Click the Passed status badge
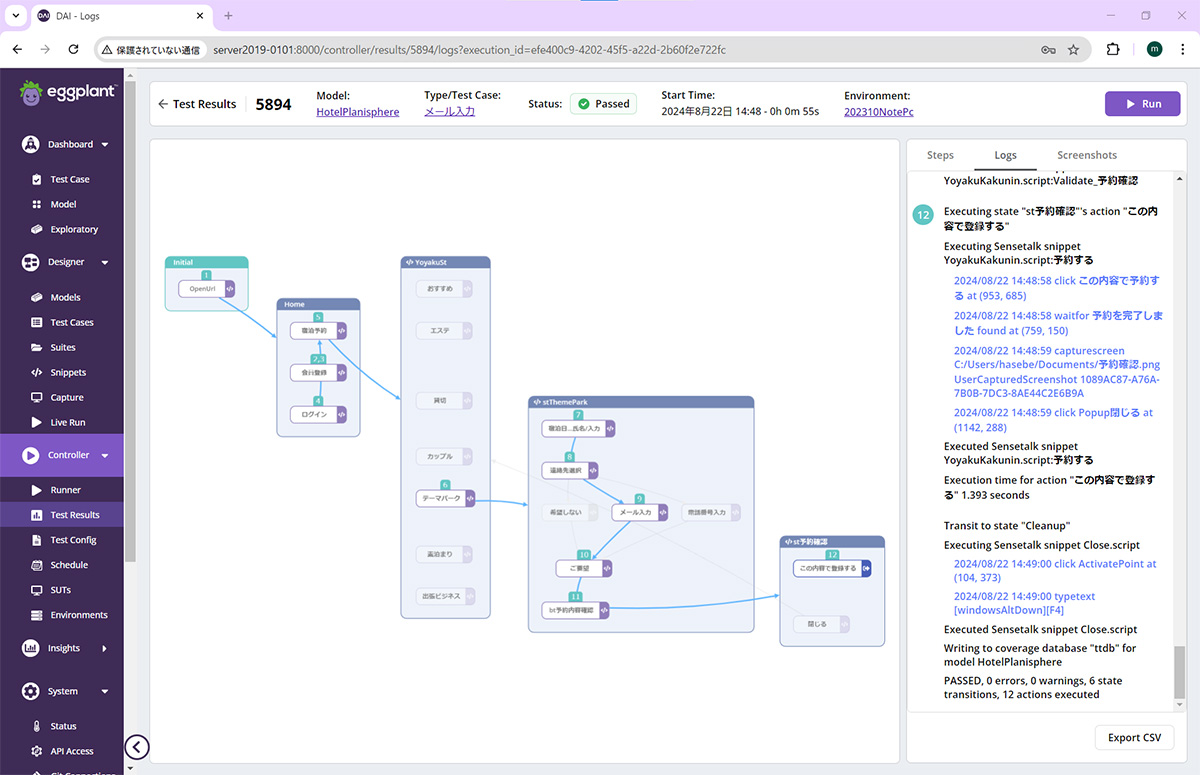 coord(603,104)
